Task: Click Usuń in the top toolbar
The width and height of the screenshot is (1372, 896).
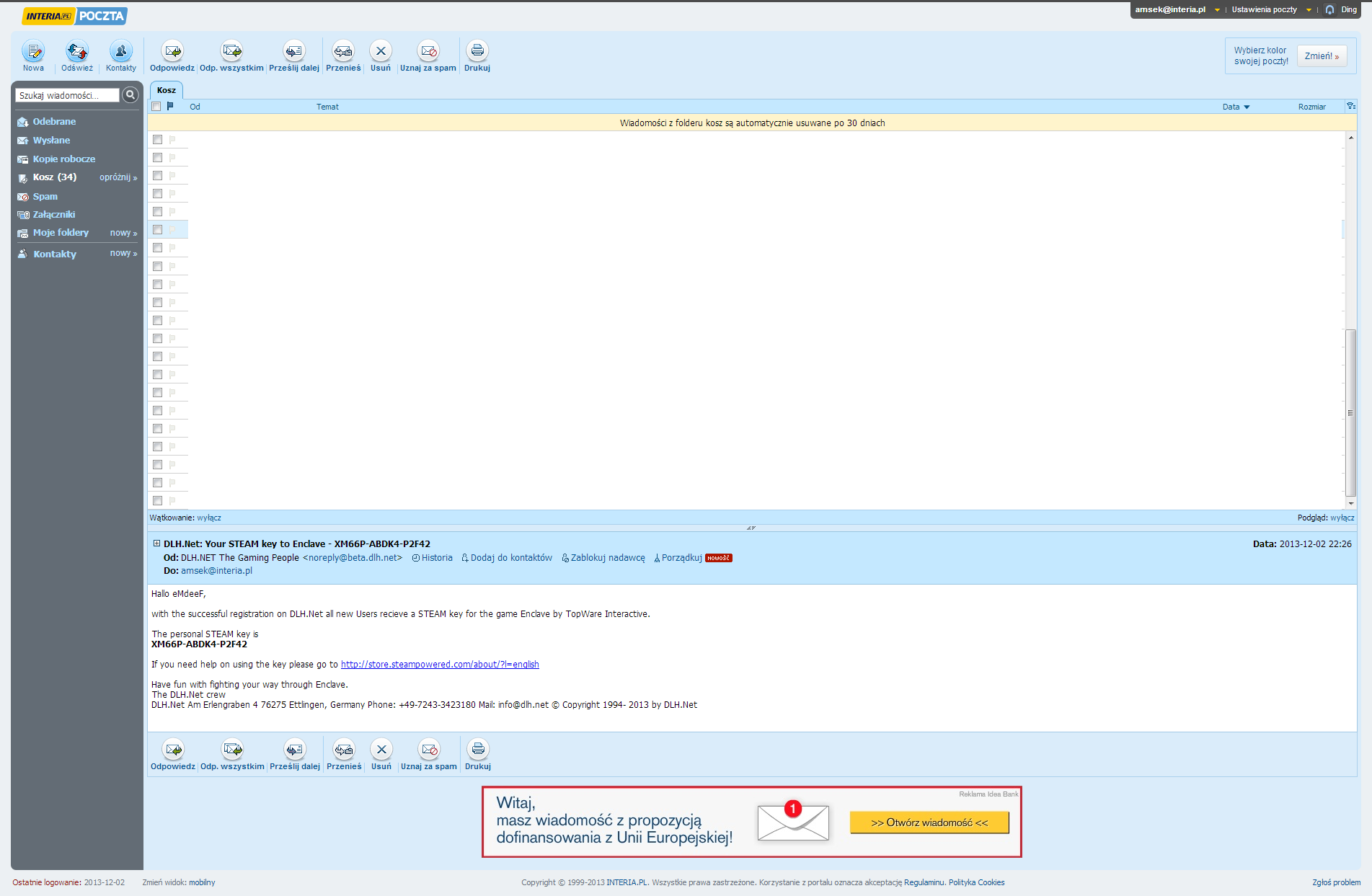Action: 381,56
